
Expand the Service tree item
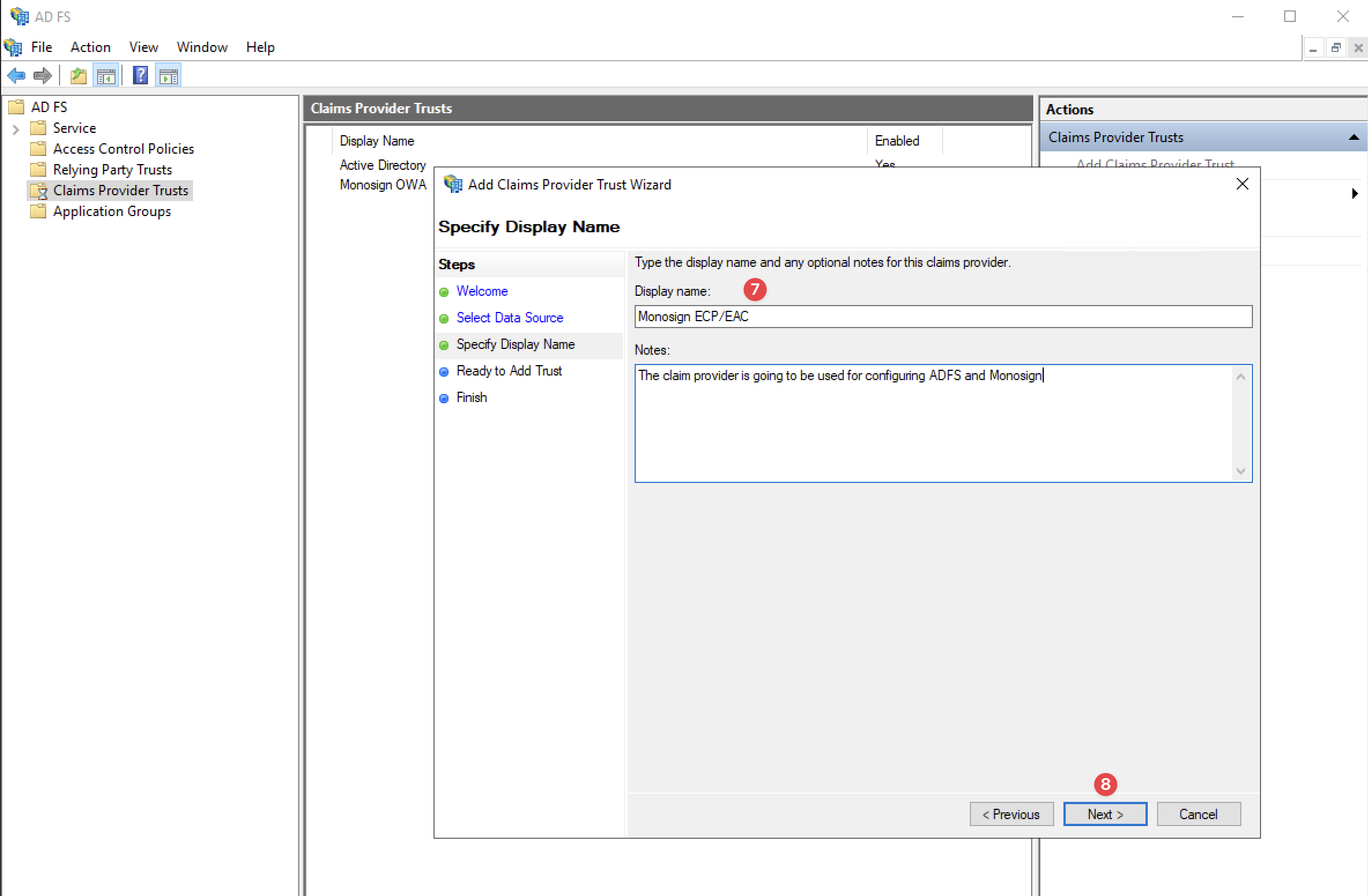(15, 127)
